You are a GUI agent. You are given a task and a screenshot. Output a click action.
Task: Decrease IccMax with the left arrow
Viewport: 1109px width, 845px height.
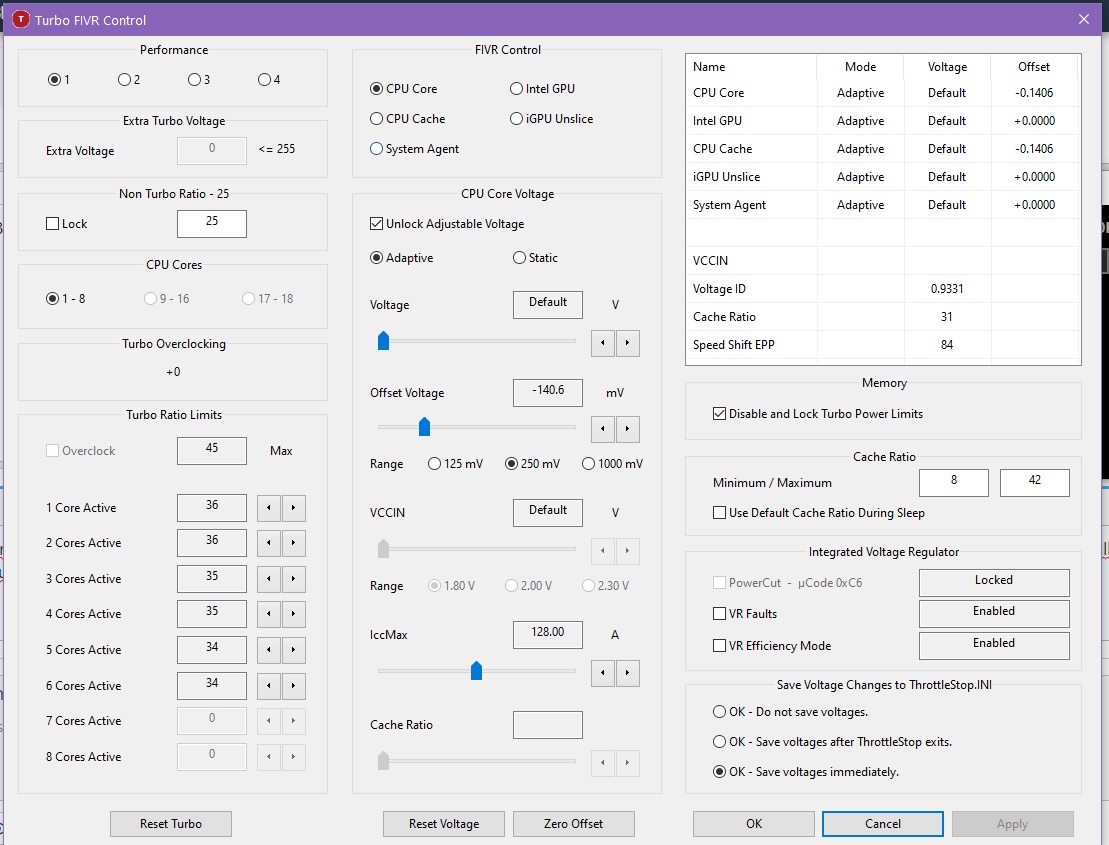coord(603,672)
